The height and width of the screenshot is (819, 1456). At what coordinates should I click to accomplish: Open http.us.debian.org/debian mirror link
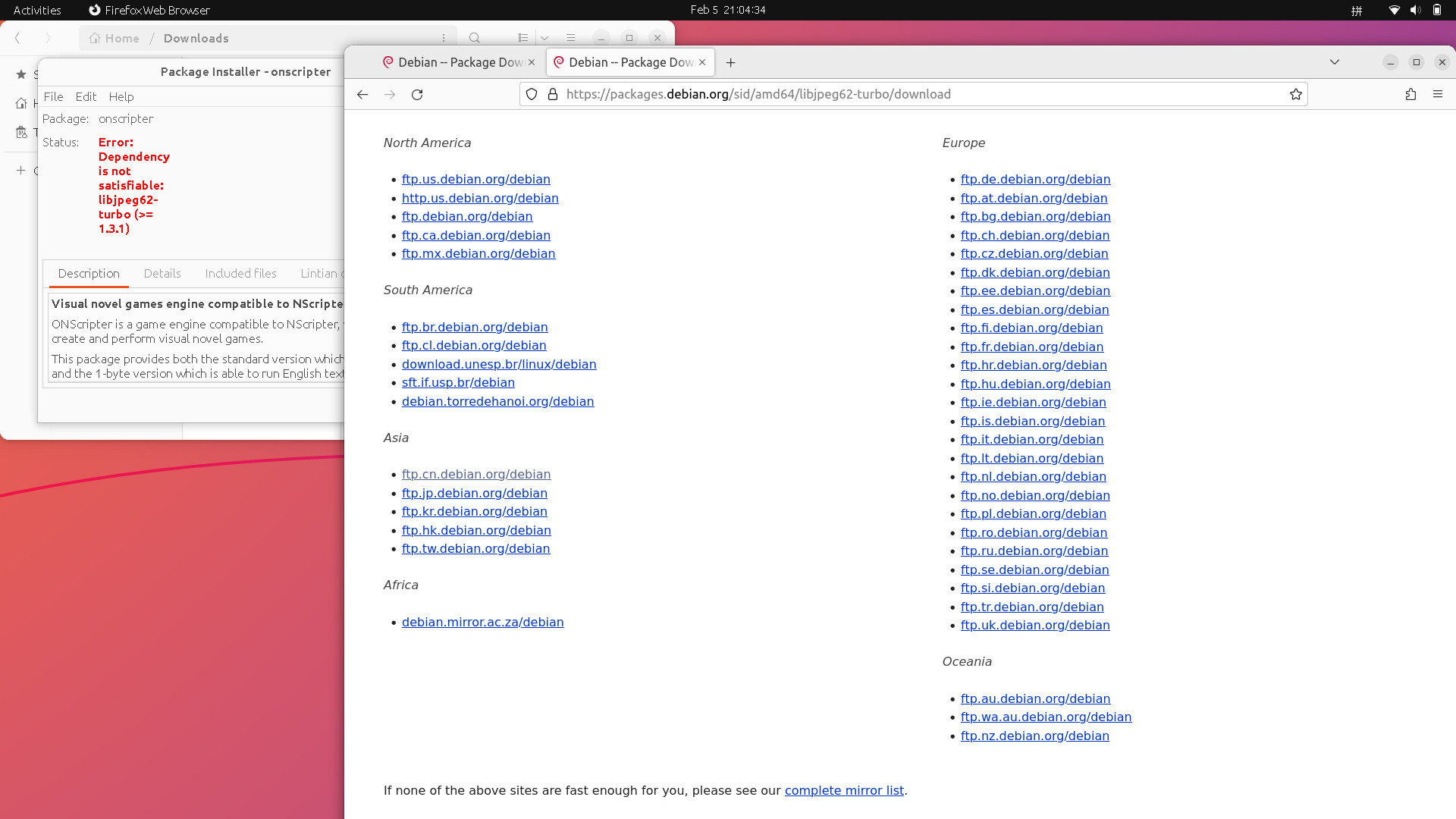(480, 198)
